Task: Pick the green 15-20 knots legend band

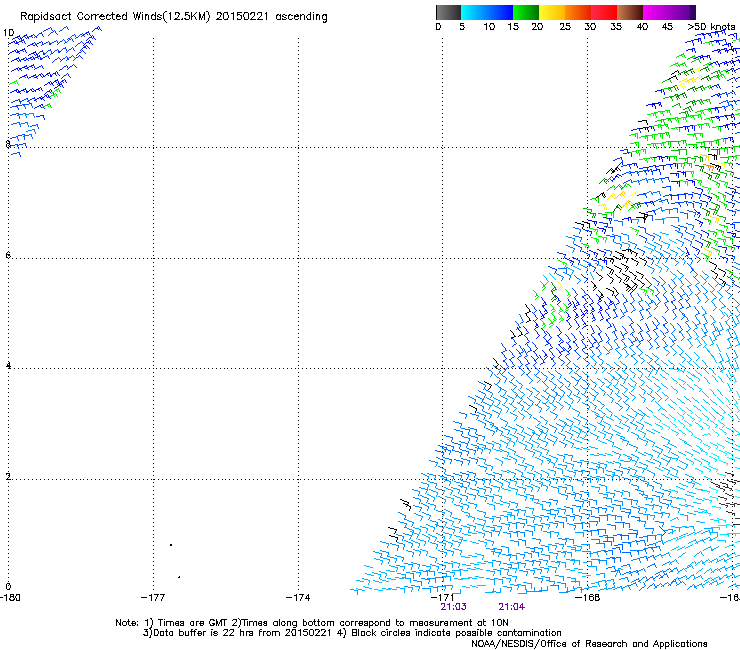Action: (x=526, y=12)
